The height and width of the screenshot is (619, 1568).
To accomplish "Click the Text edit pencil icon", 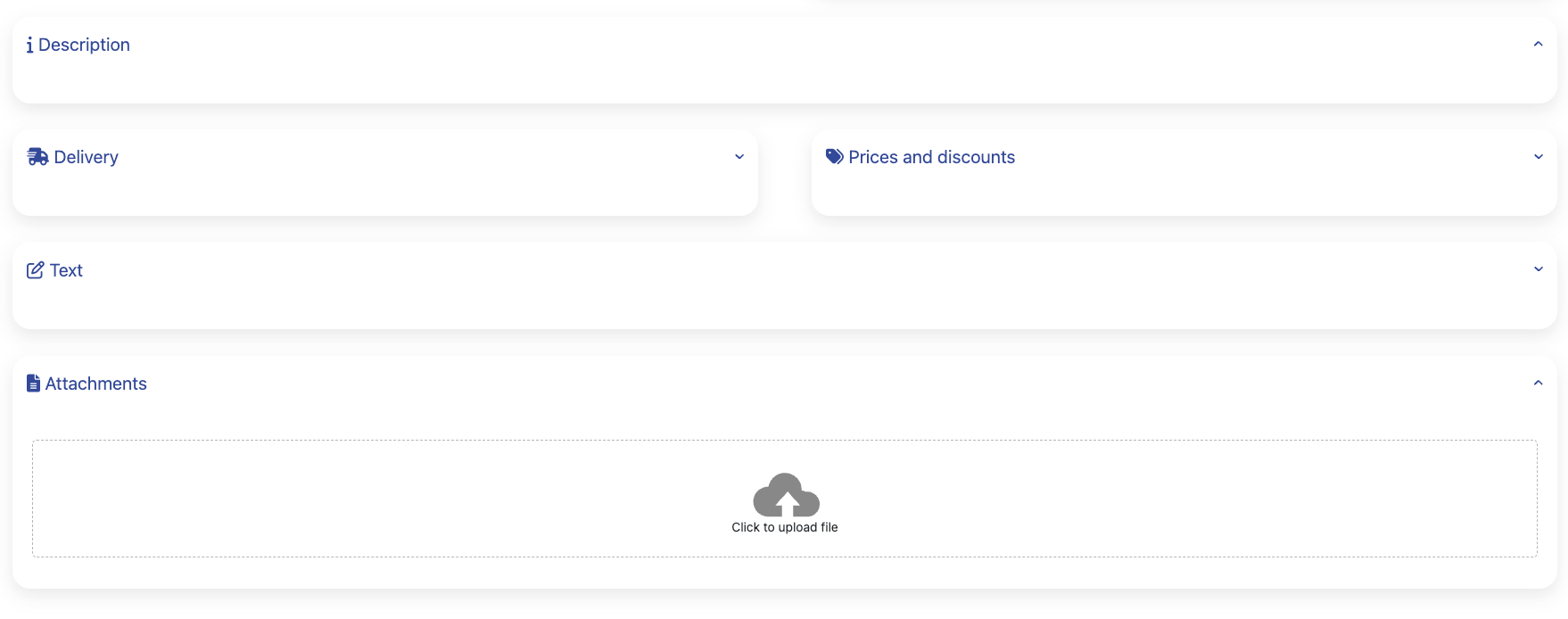I will tap(36, 270).
